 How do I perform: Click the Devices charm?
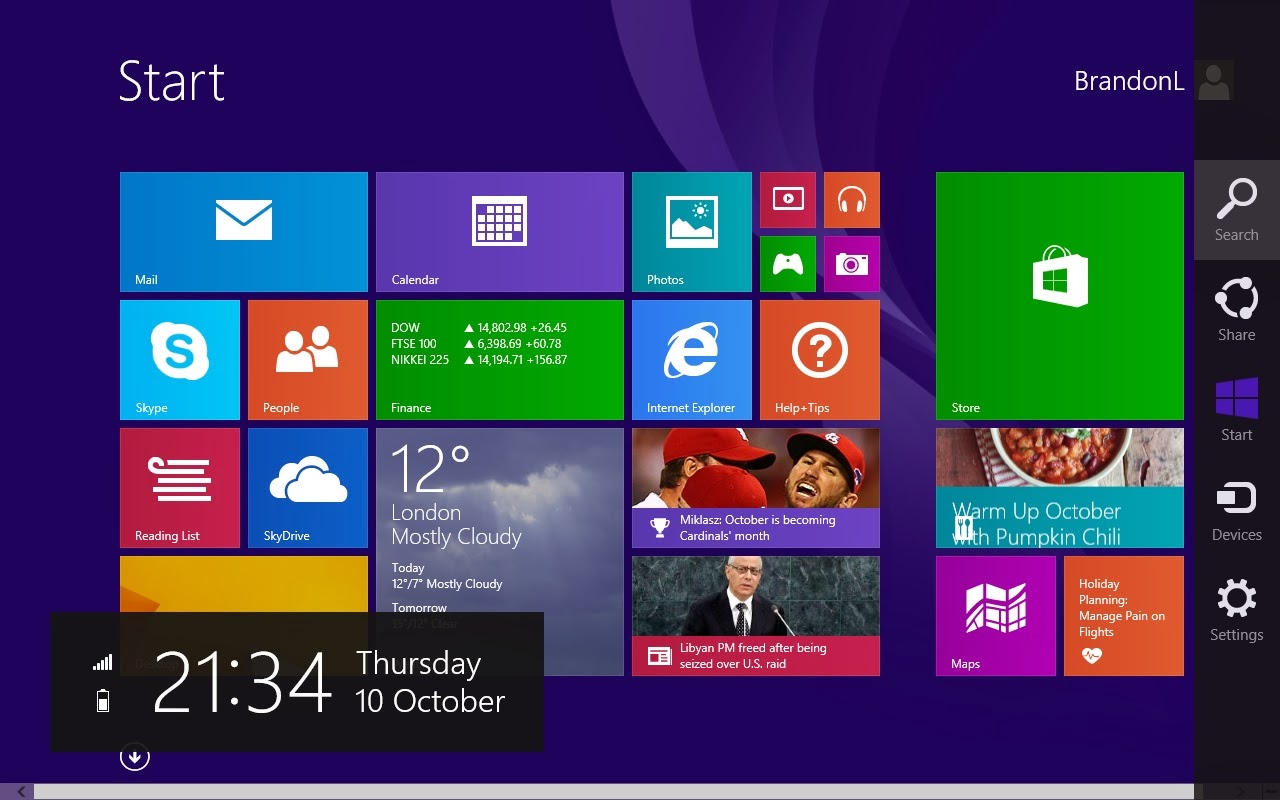pos(1237,510)
